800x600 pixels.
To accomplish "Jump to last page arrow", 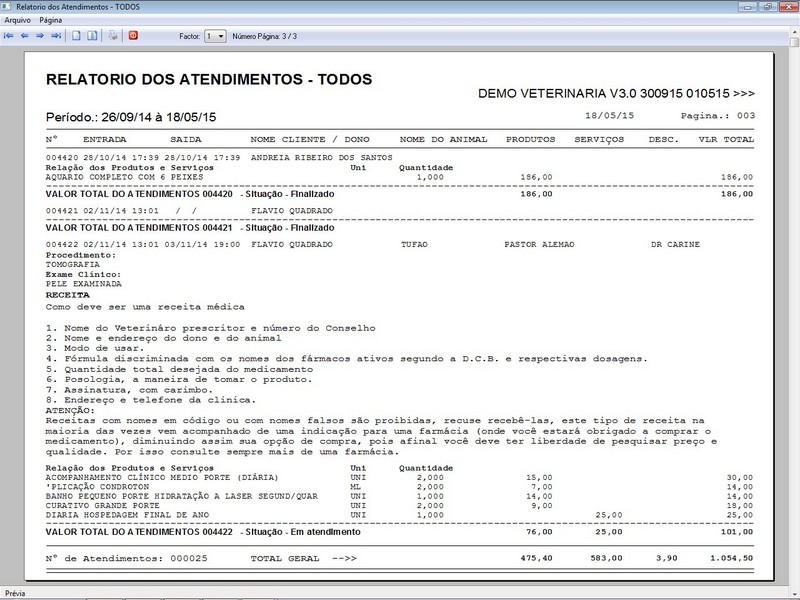I will (x=56, y=36).
